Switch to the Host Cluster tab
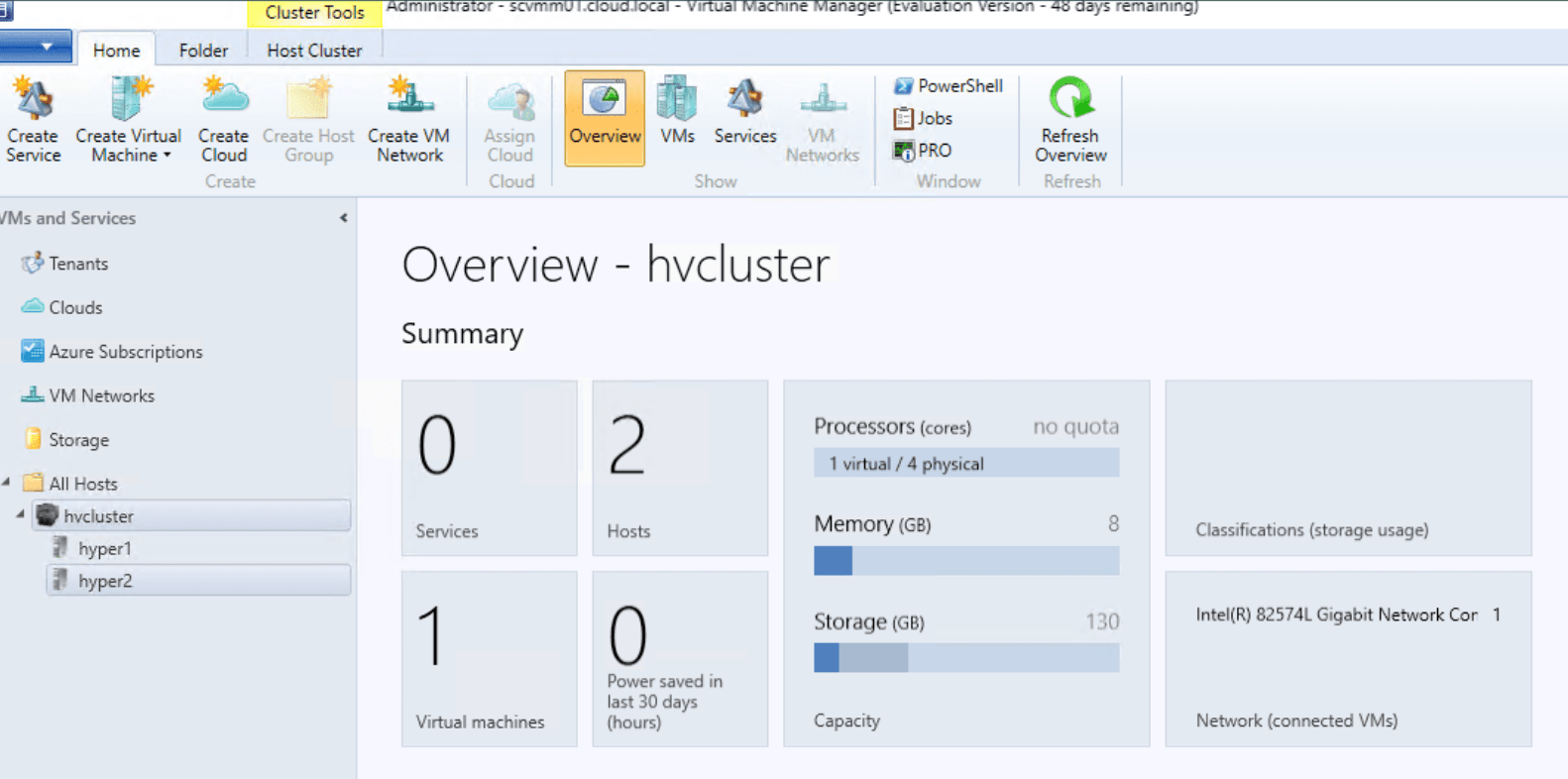This screenshot has height=779, width=1568. pos(314,51)
